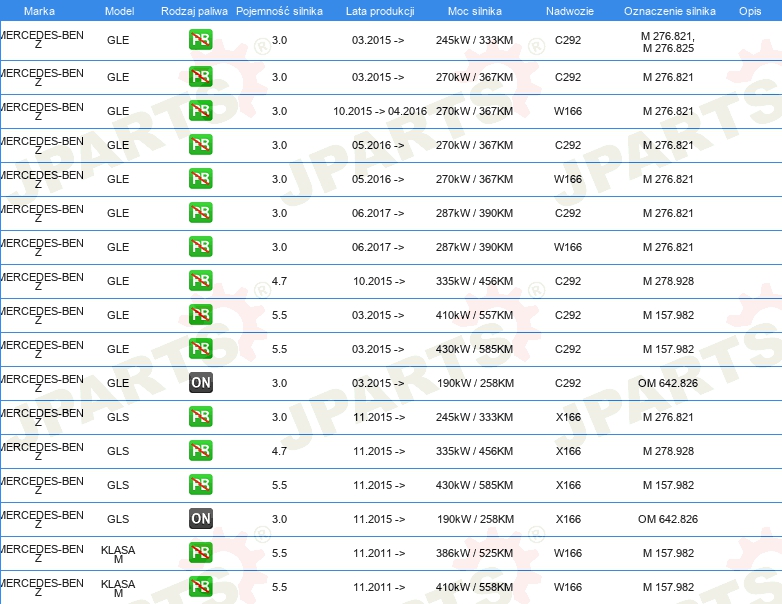782x604 pixels.
Task: Click the PB icon in the 10.2015 -> 04.2016 row
Action: [x=201, y=111]
